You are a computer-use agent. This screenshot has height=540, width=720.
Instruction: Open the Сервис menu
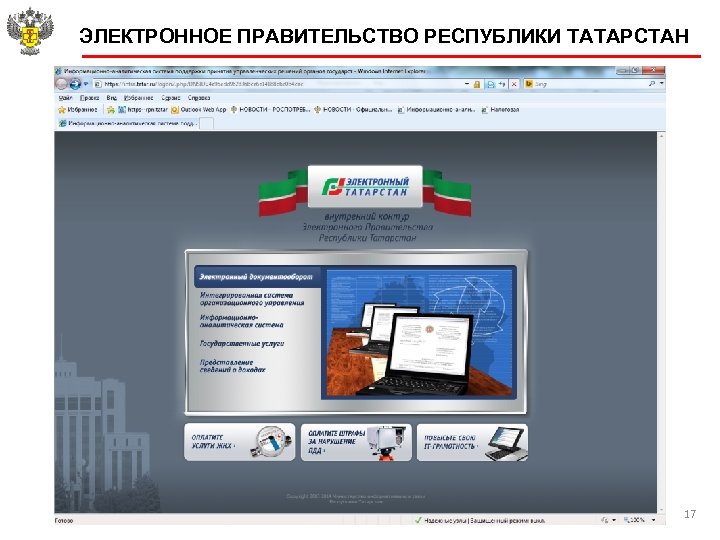pyautogui.click(x=171, y=98)
